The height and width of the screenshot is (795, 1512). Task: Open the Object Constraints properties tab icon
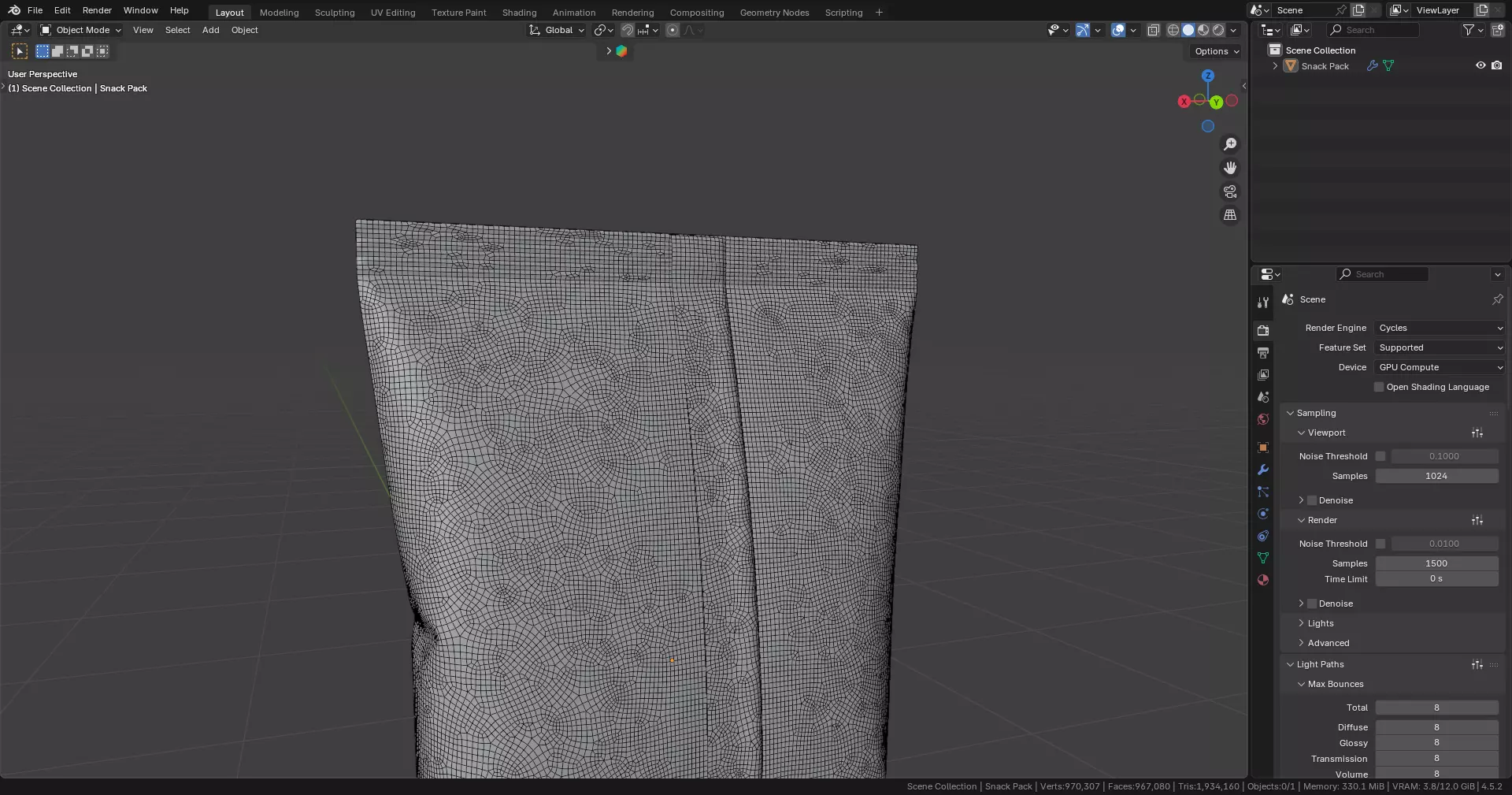tap(1263, 536)
